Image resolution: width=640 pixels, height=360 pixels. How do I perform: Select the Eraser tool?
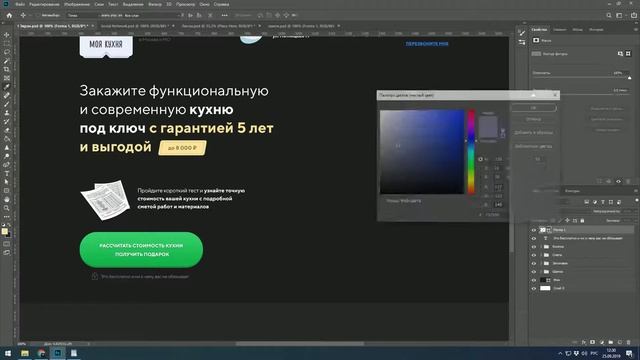coord(7,130)
